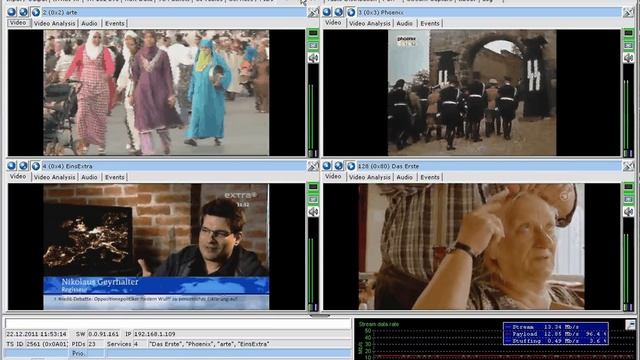Click the second green indicator icon beside Phoenix video
The image size is (640, 360).
628,45
